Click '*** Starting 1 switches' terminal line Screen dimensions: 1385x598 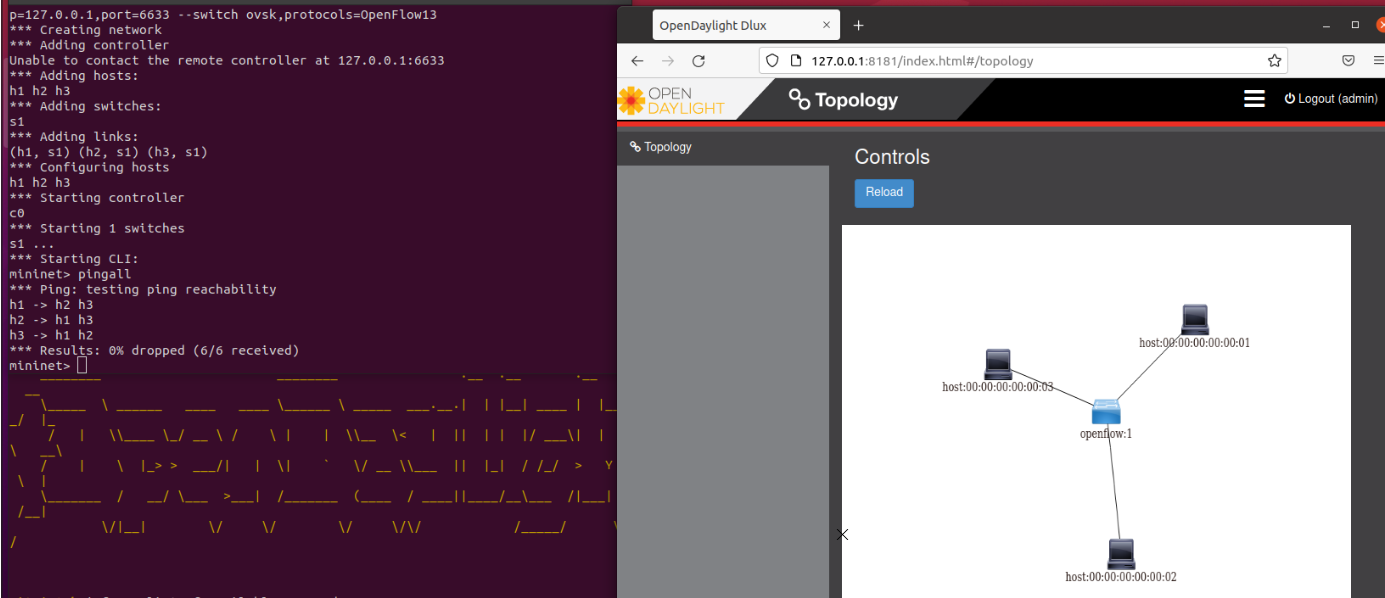click(97, 228)
